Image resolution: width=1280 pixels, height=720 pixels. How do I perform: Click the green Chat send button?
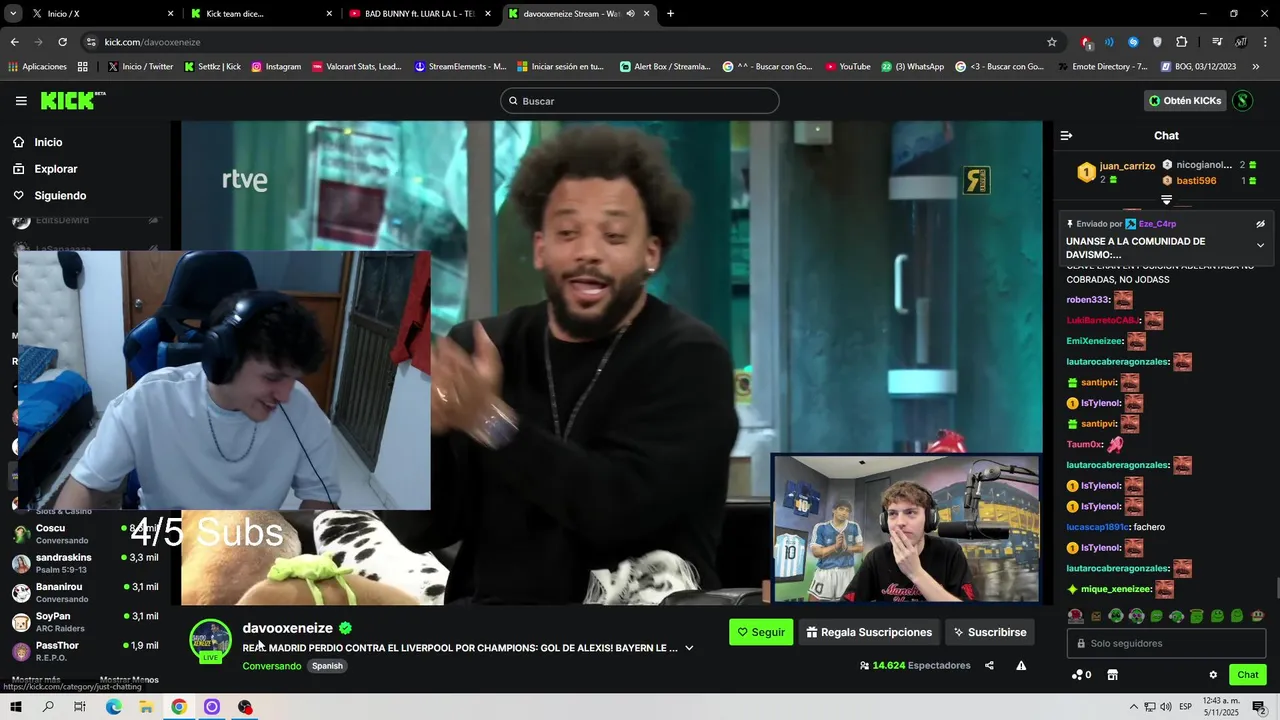[x=1248, y=675]
